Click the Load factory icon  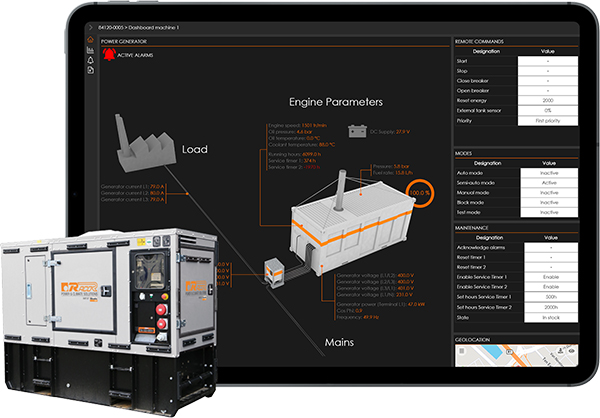click(x=146, y=143)
